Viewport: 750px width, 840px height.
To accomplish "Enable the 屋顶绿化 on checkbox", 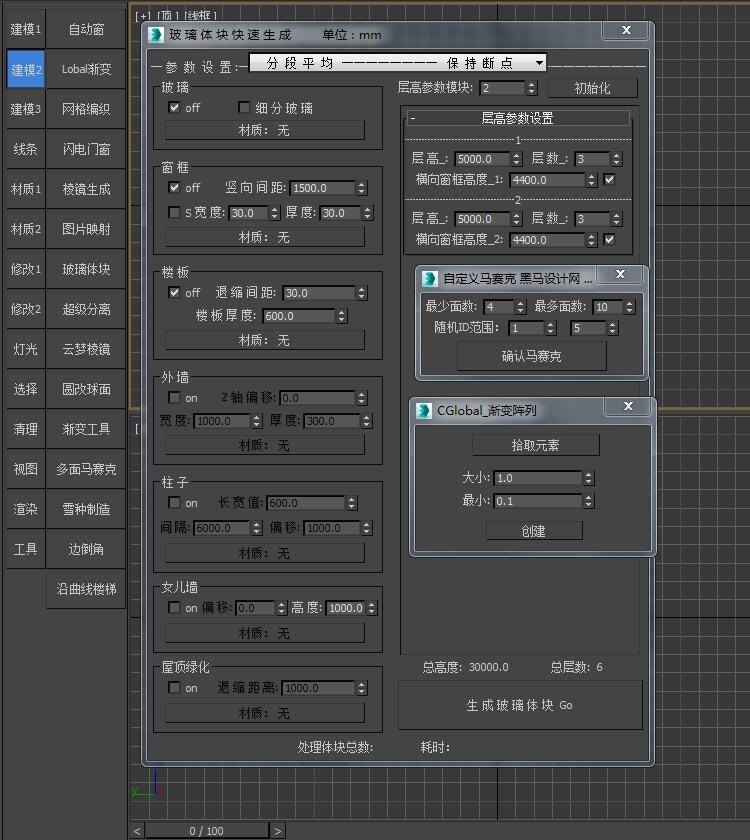I will (x=174, y=687).
